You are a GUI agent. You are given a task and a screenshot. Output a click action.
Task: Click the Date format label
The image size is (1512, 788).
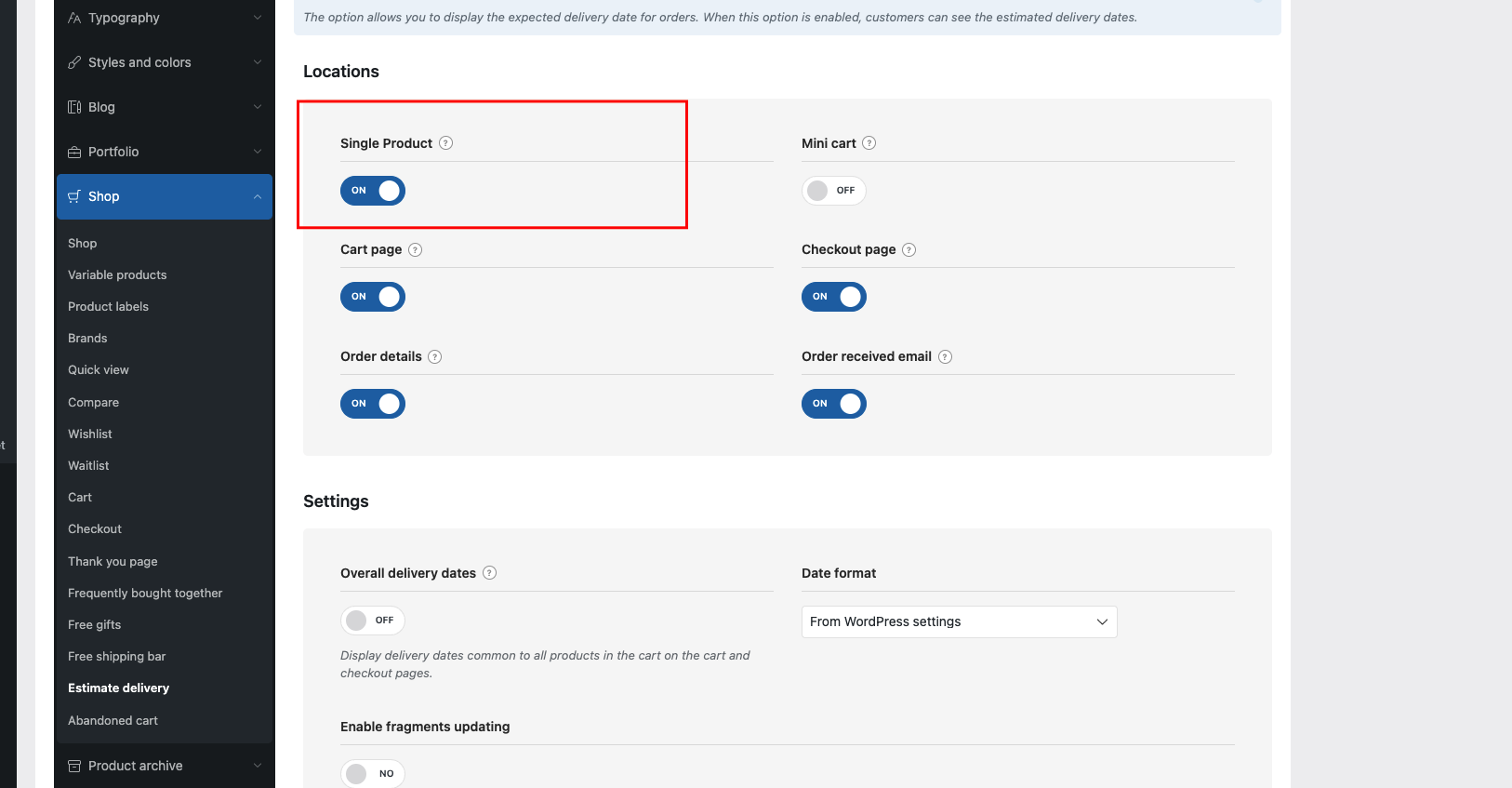[839, 573]
